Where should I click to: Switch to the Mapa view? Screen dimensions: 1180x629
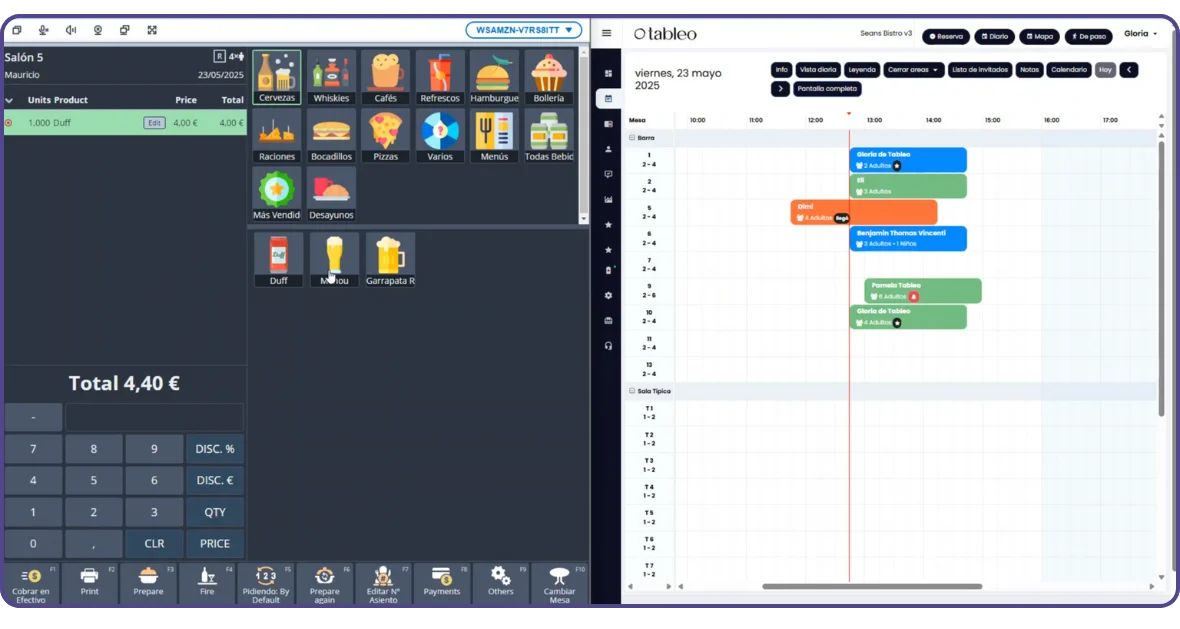point(1039,36)
